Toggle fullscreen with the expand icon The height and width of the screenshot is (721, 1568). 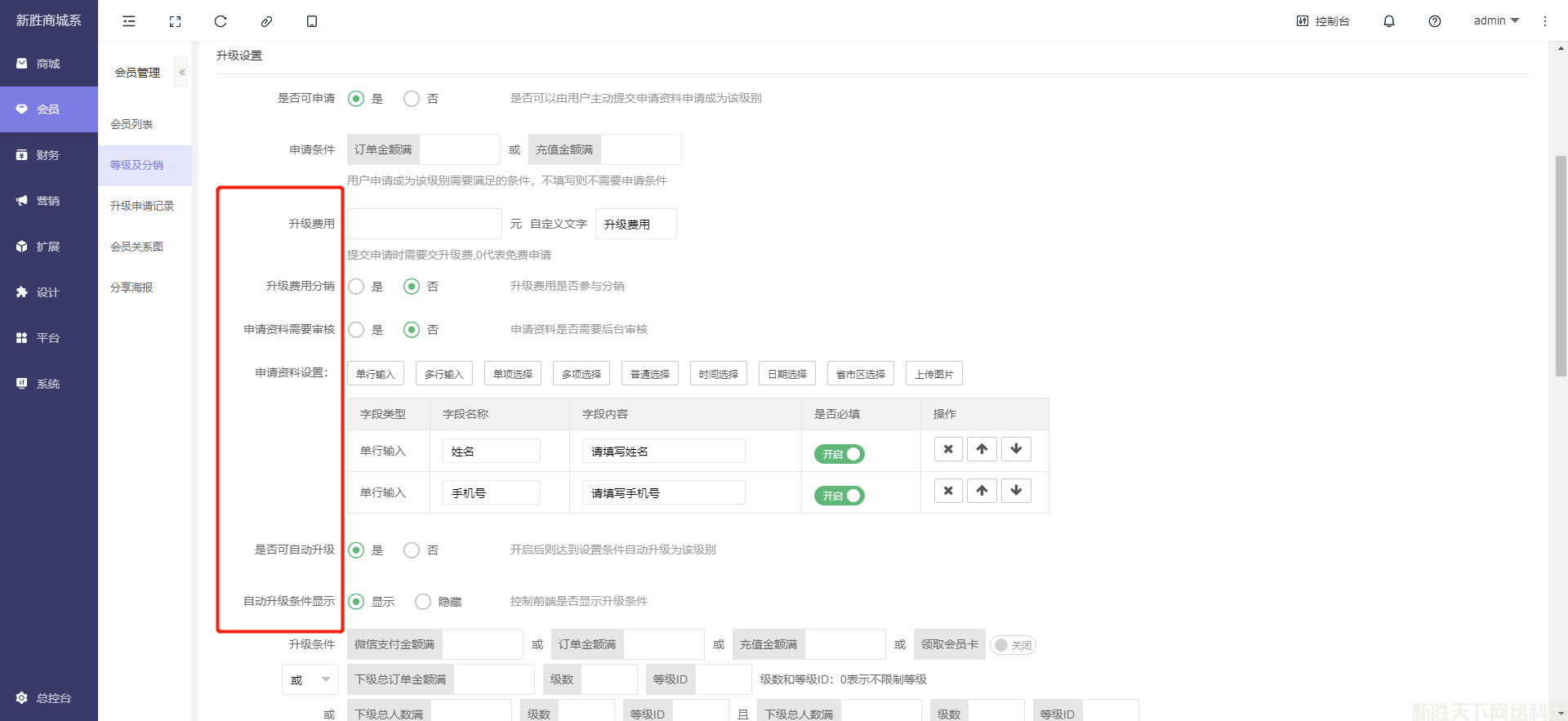(x=175, y=21)
